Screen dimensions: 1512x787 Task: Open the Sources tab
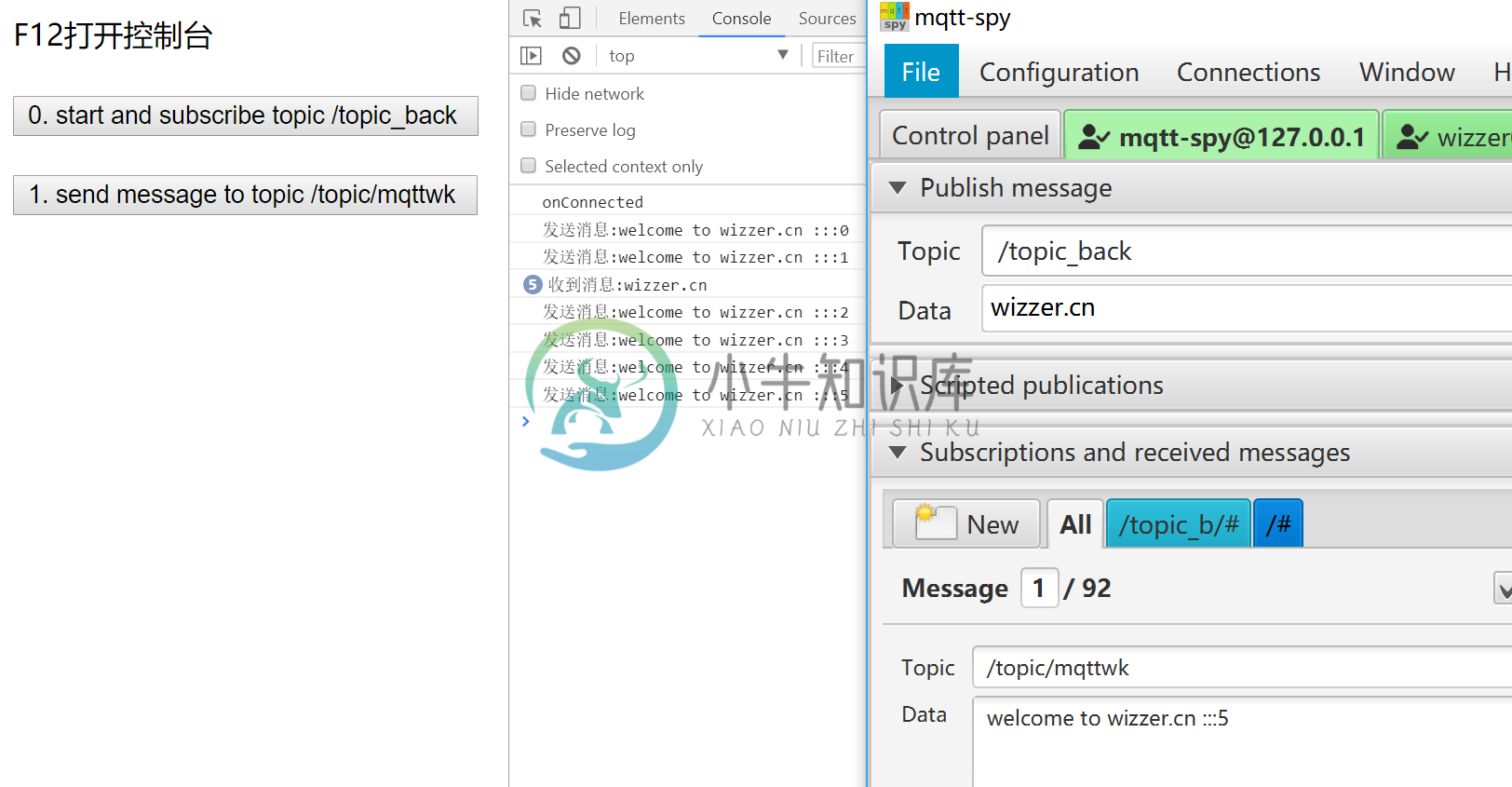(x=827, y=19)
